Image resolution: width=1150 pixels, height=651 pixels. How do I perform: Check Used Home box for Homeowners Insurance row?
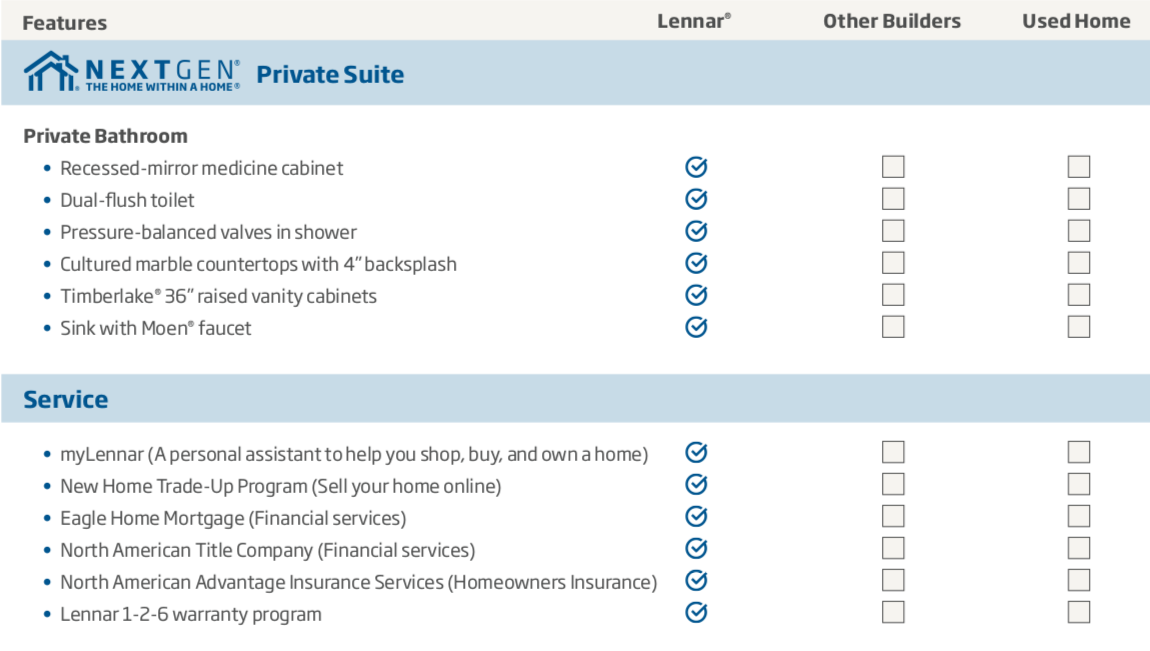[x=1078, y=581]
